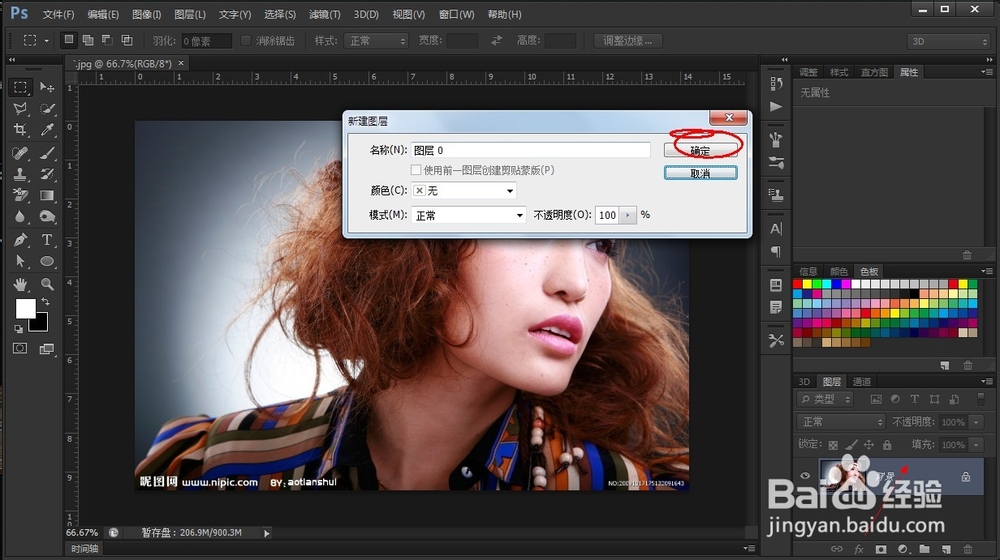This screenshot has height=560, width=1000.
Task: Open the Layers panel fill dropdown
Action: 976,445
